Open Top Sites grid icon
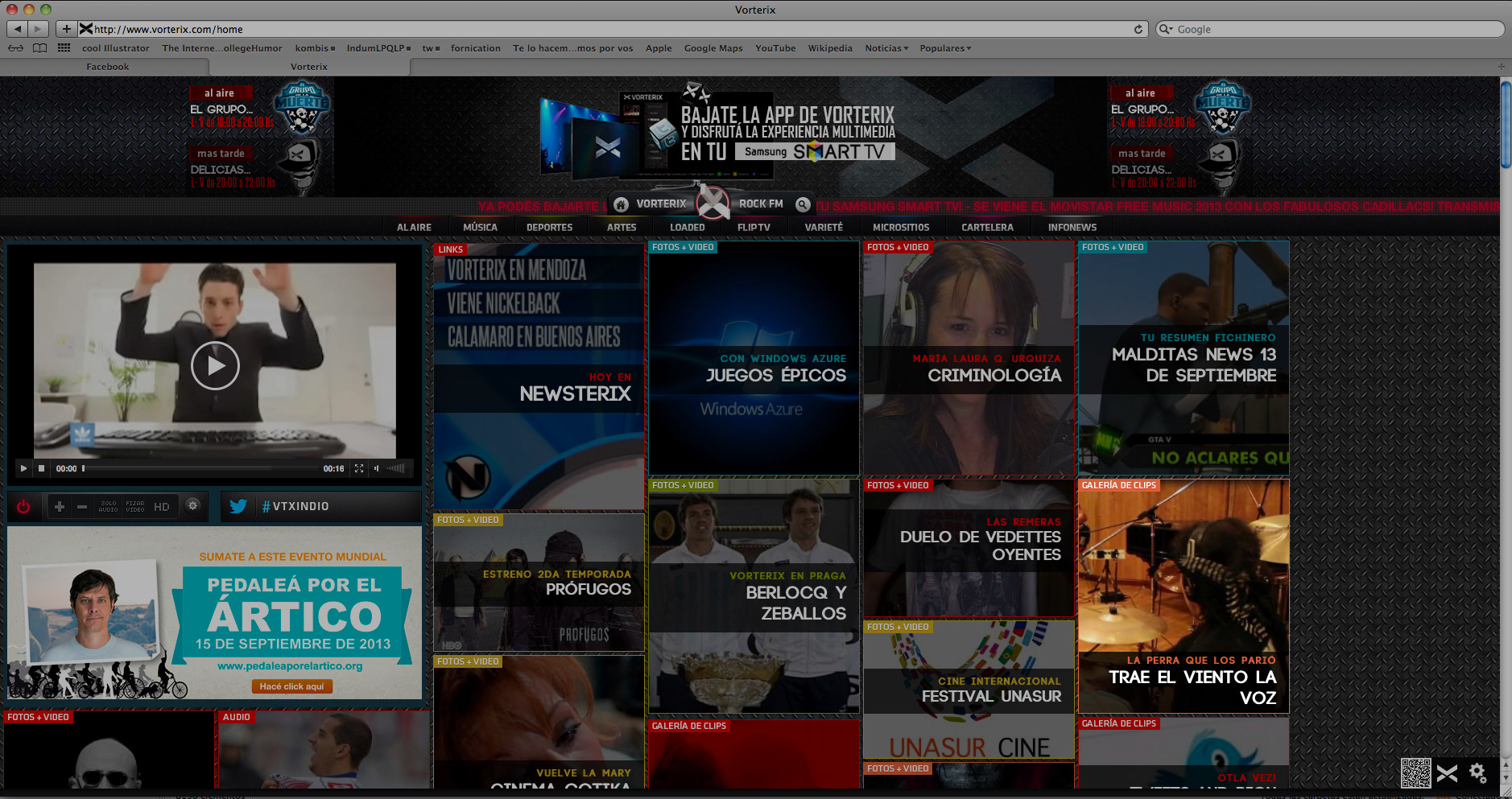The height and width of the screenshot is (799, 1512). coord(64,48)
